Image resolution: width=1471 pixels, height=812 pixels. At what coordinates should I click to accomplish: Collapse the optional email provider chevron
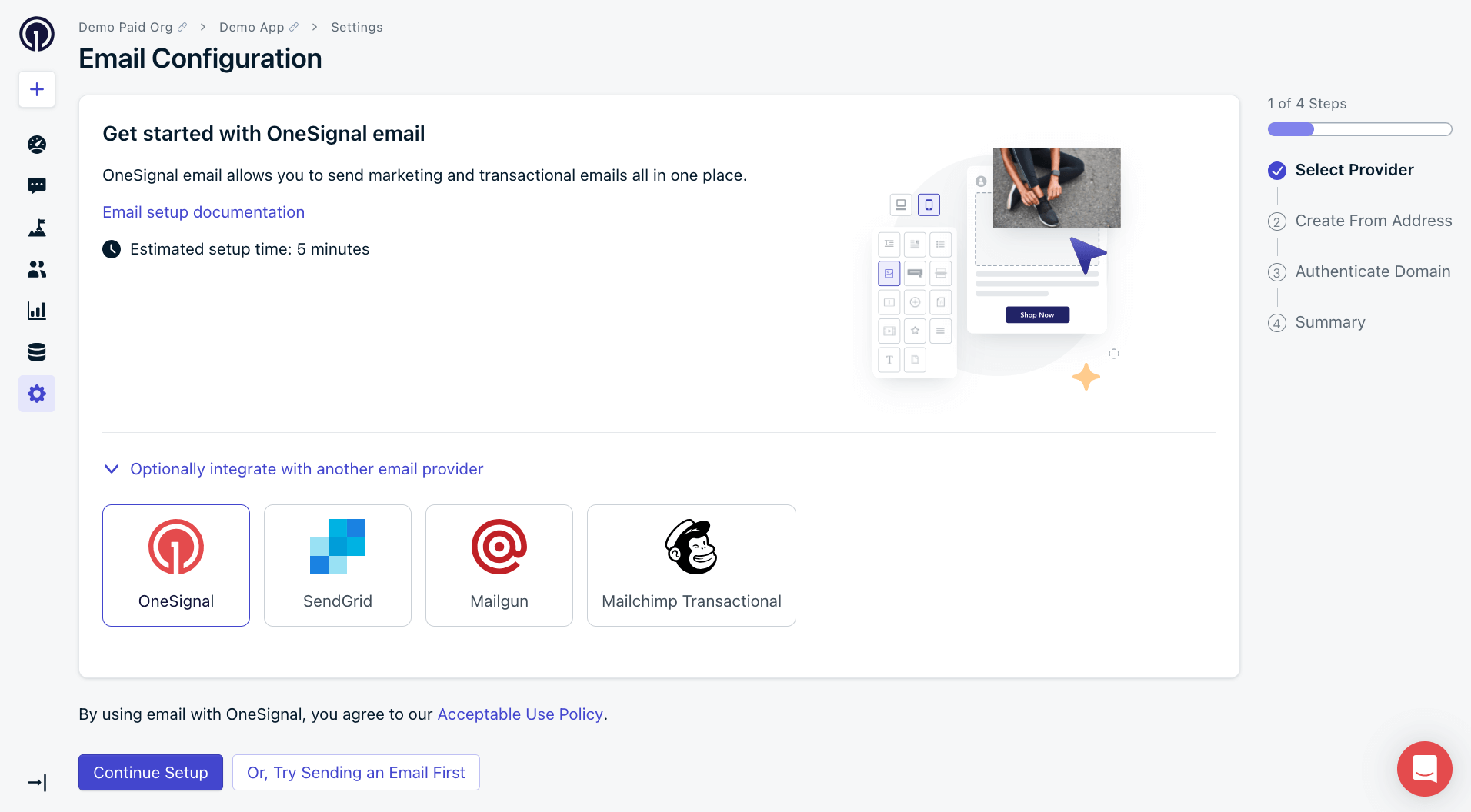pos(112,469)
